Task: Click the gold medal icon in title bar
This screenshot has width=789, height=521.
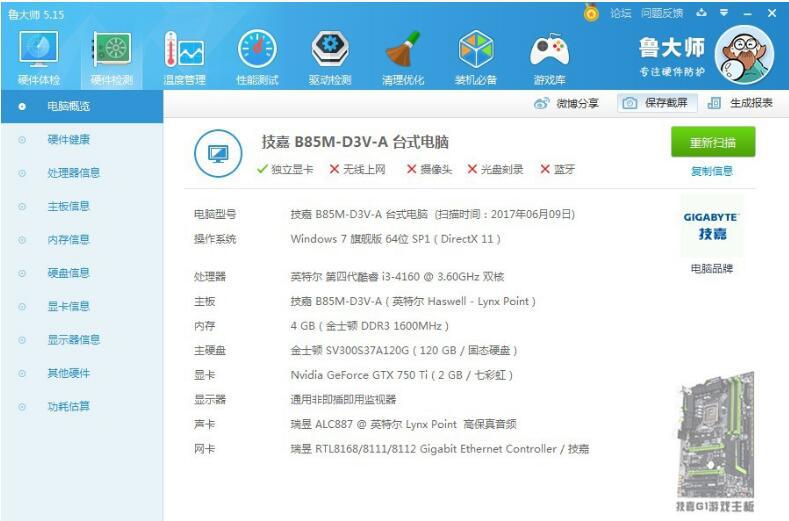Action: click(591, 13)
